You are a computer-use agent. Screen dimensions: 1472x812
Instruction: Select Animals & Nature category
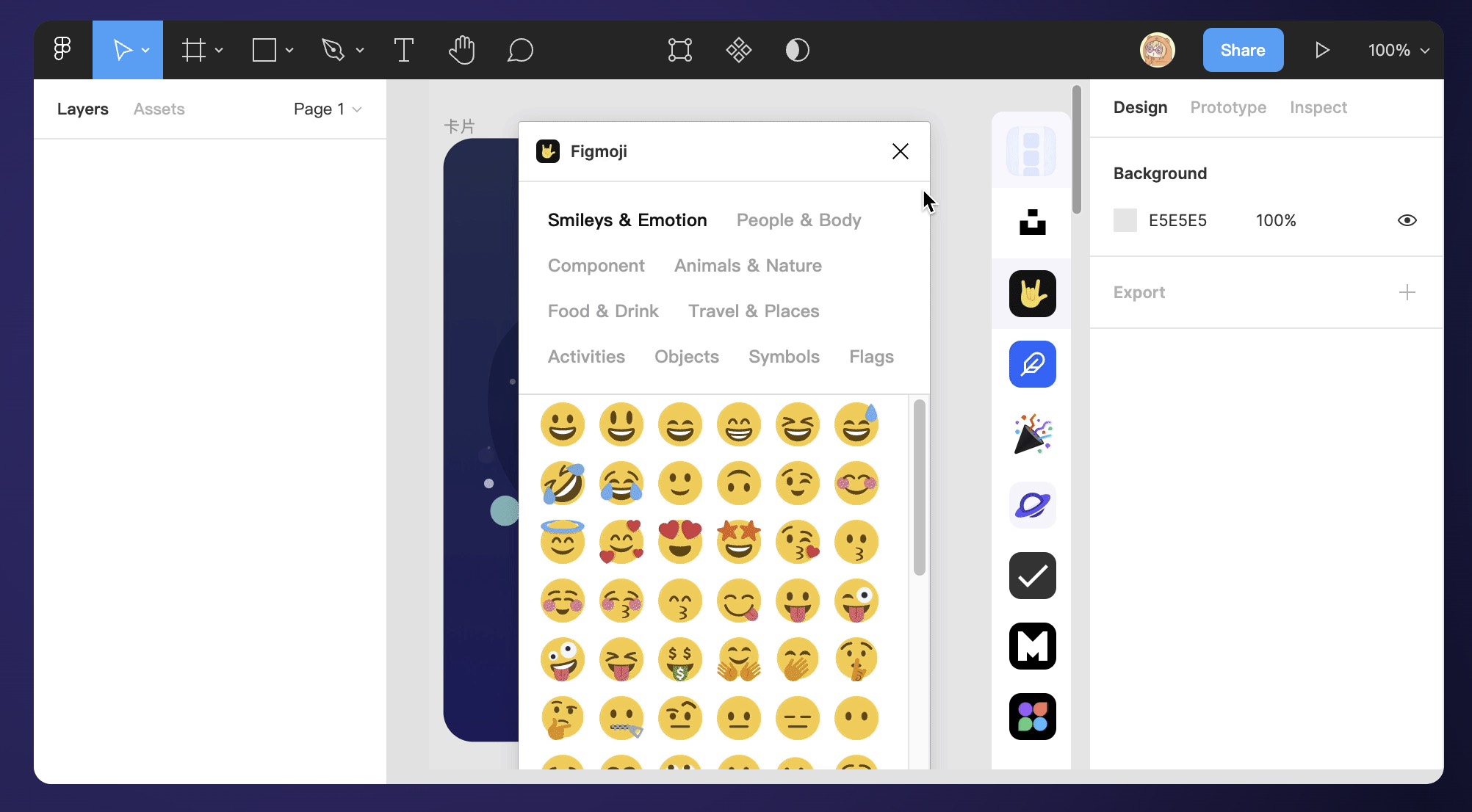tap(748, 266)
